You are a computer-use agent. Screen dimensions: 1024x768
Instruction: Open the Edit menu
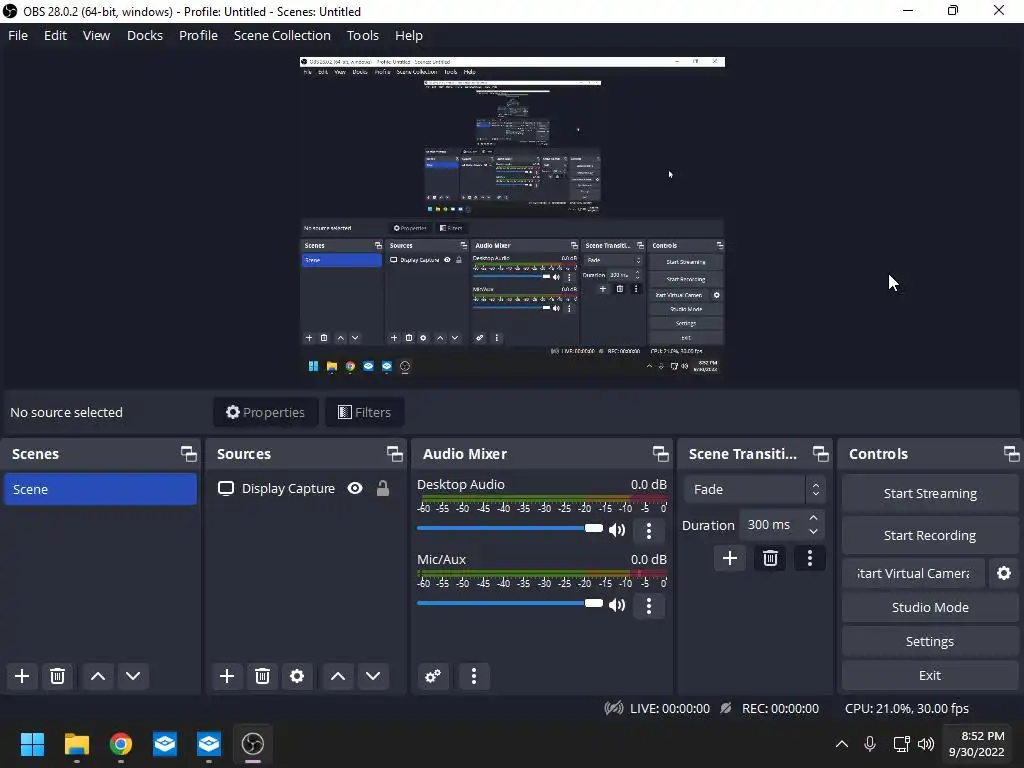(x=56, y=35)
